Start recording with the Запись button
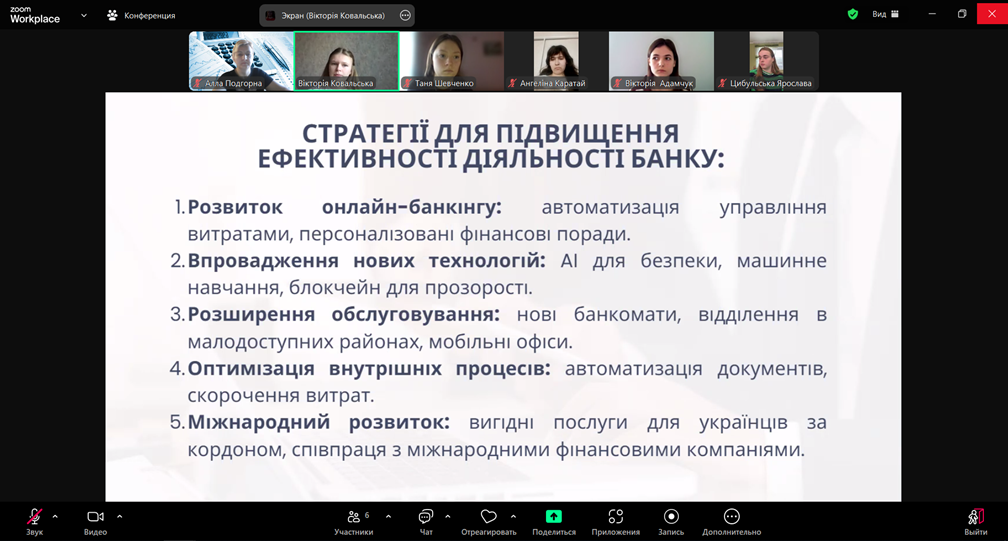This screenshot has height=541, width=1008. pyautogui.click(x=671, y=517)
